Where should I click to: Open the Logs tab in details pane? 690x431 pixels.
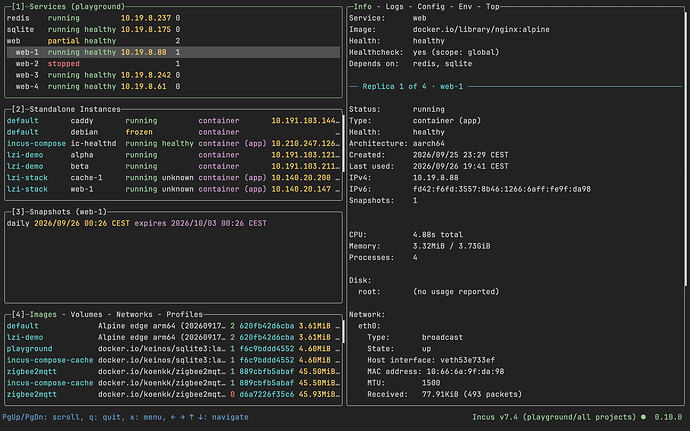pos(394,7)
